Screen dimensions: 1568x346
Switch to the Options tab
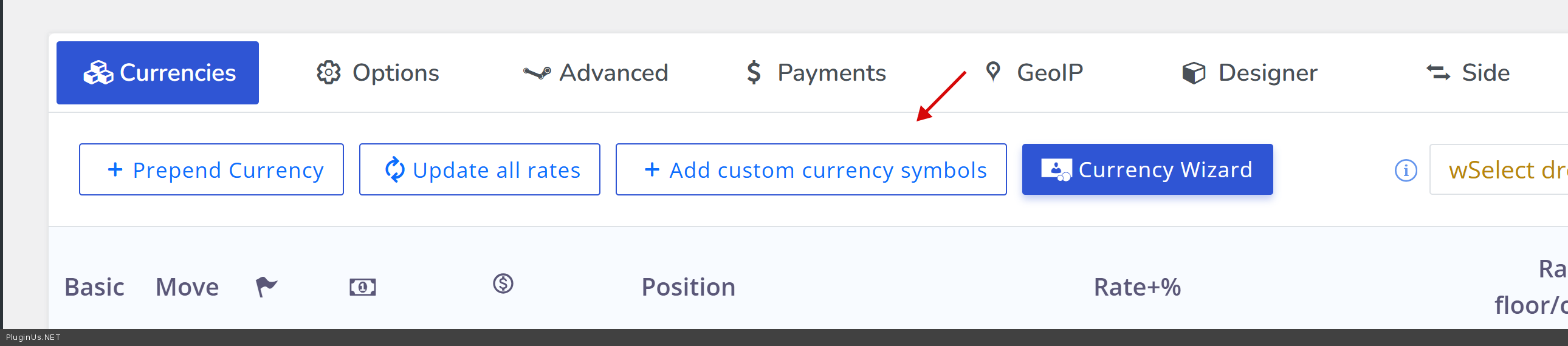coord(378,73)
